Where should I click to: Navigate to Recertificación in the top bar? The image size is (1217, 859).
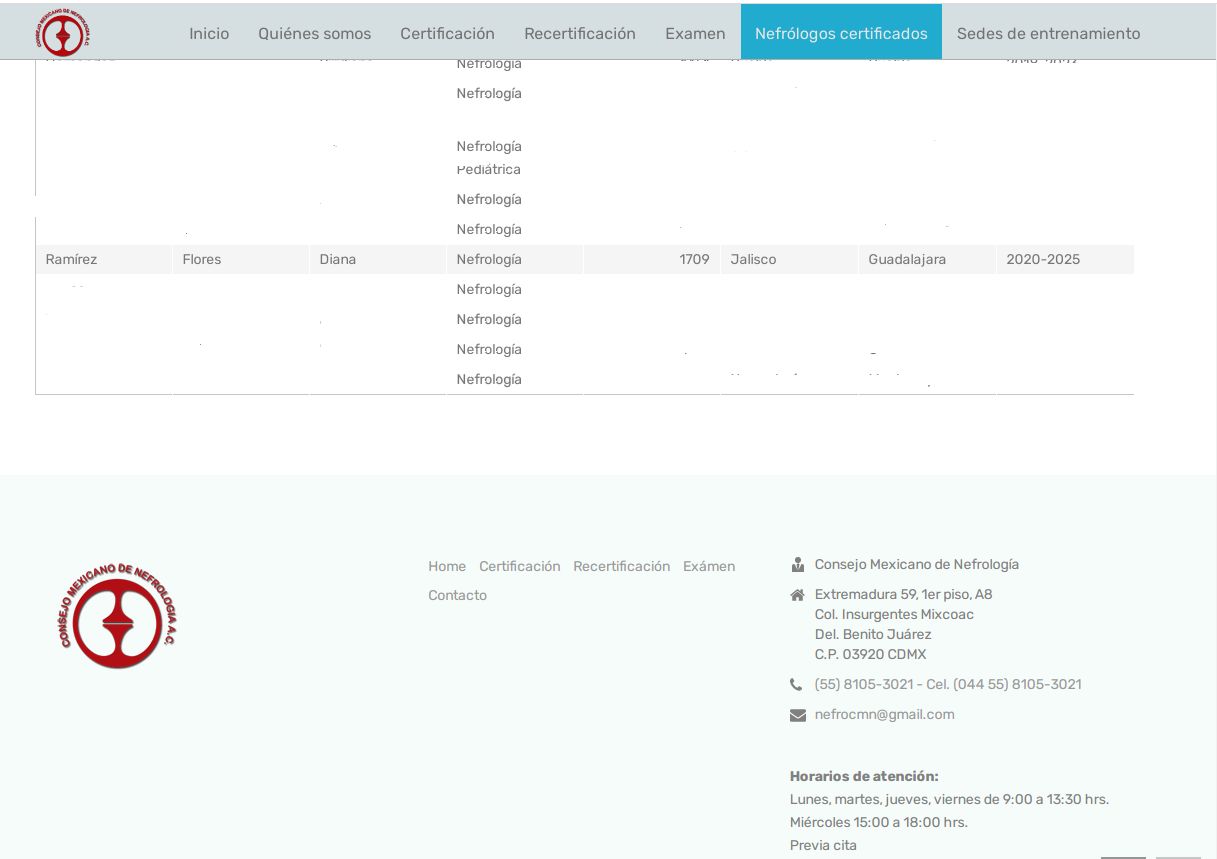pyautogui.click(x=579, y=33)
